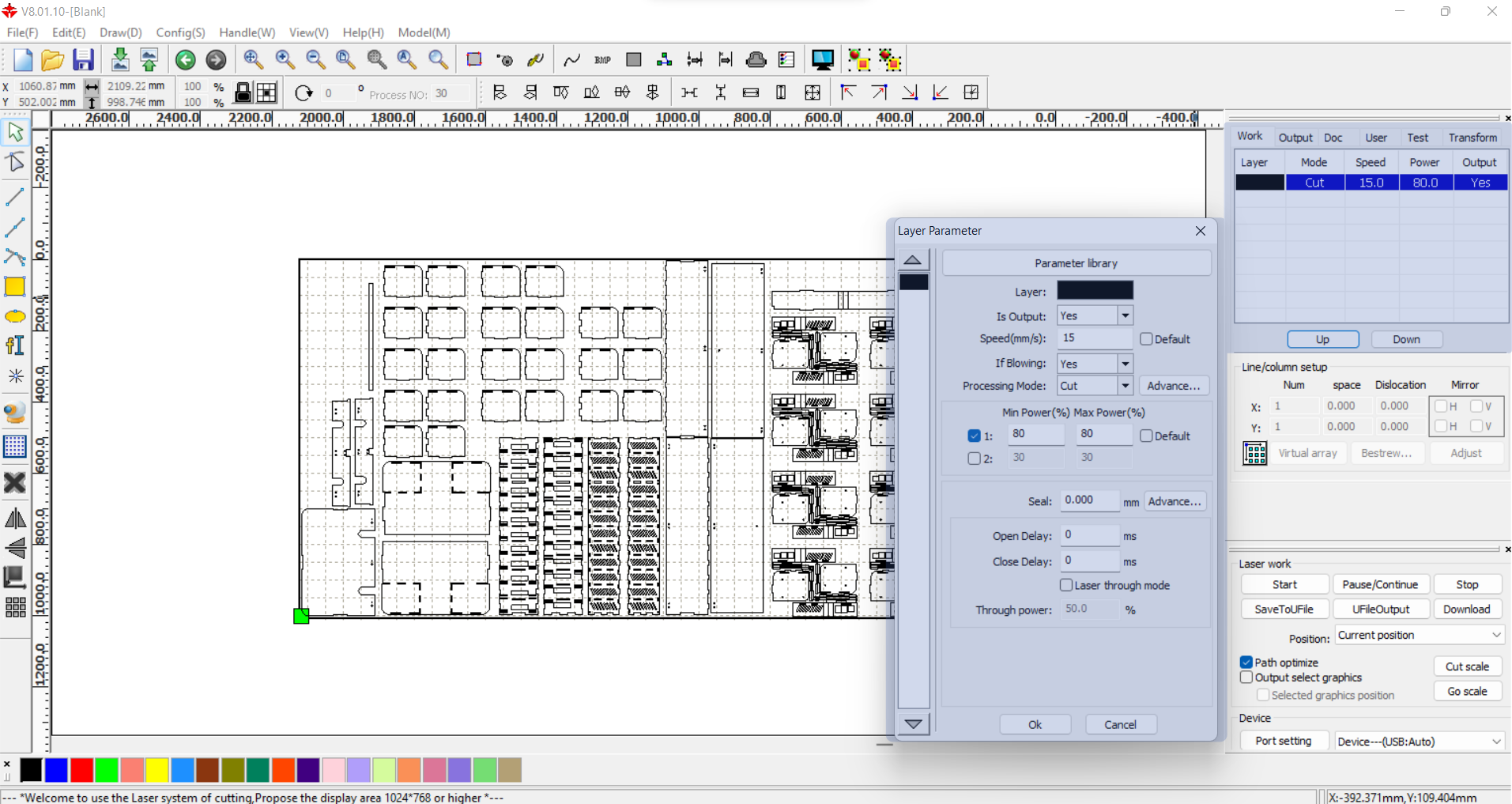1512x804 pixels.
Task: Enable power row 2 checkbox
Action: pos(974,459)
